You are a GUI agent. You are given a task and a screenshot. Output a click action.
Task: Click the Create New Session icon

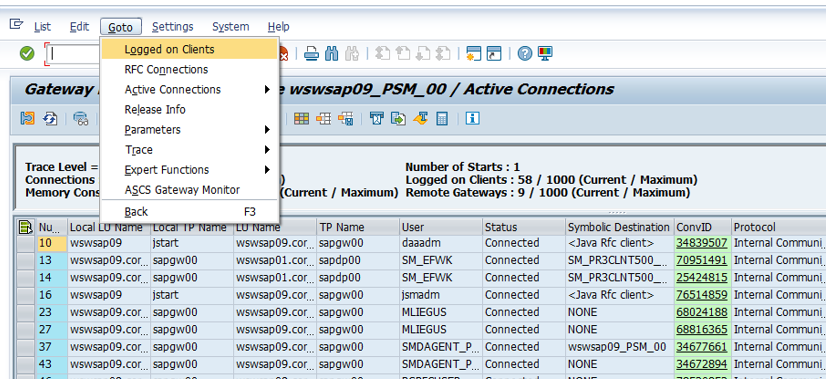(473, 53)
